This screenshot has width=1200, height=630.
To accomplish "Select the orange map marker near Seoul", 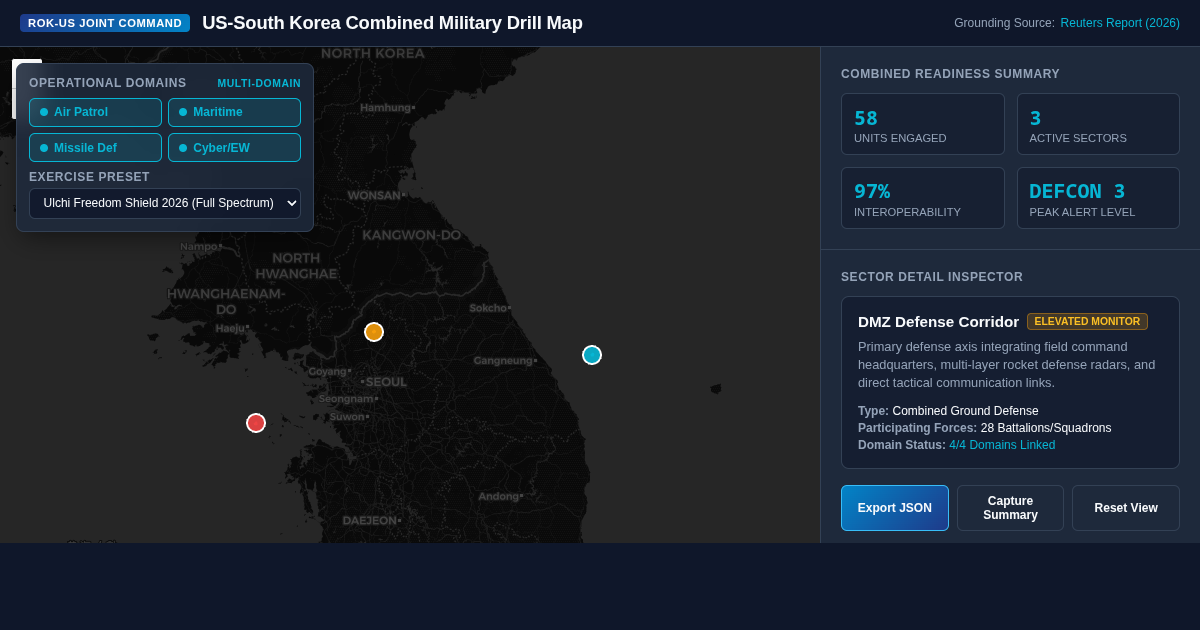I will pyautogui.click(x=374, y=332).
